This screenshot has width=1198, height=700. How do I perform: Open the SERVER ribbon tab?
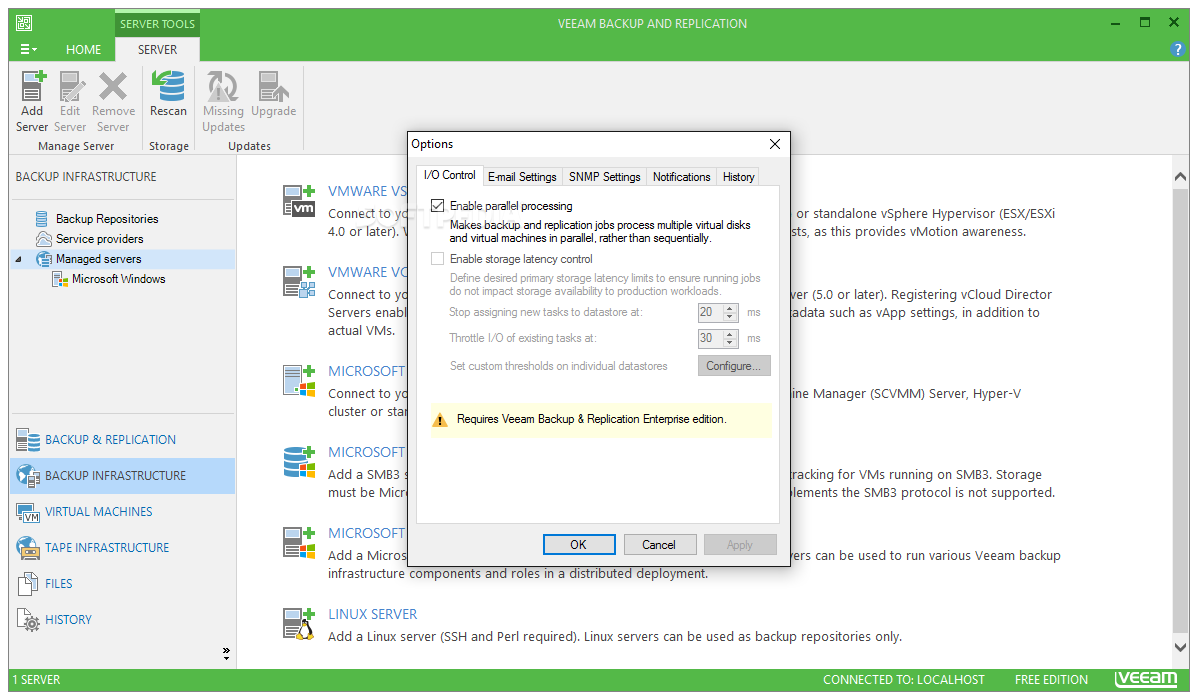pos(157,50)
